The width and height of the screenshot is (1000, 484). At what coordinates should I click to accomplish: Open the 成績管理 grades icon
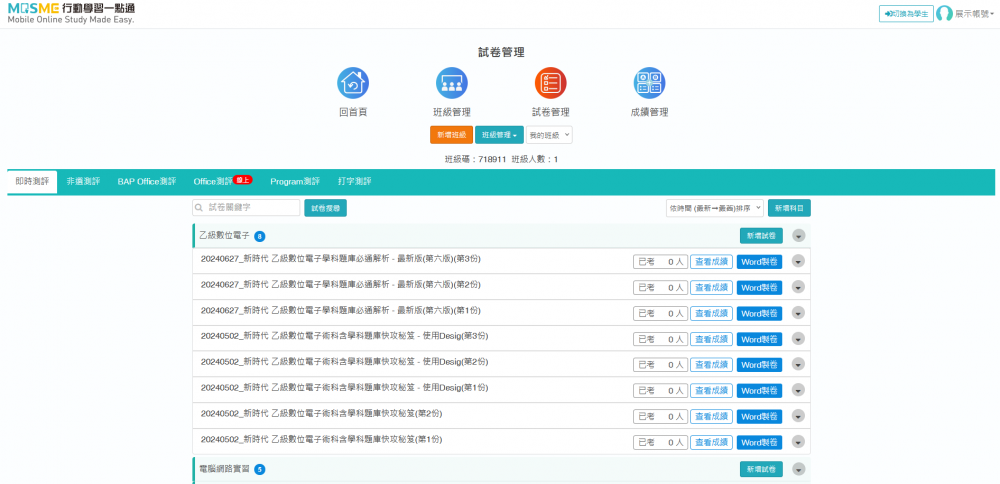pos(649,83)
